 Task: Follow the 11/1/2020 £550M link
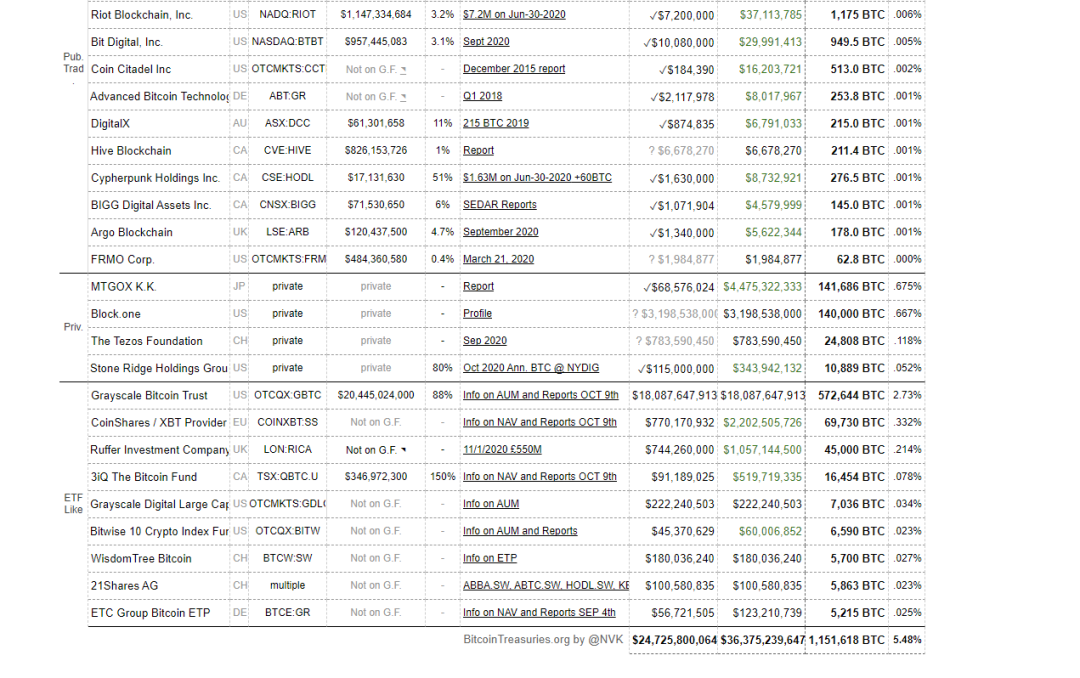(x=502, y=449)
